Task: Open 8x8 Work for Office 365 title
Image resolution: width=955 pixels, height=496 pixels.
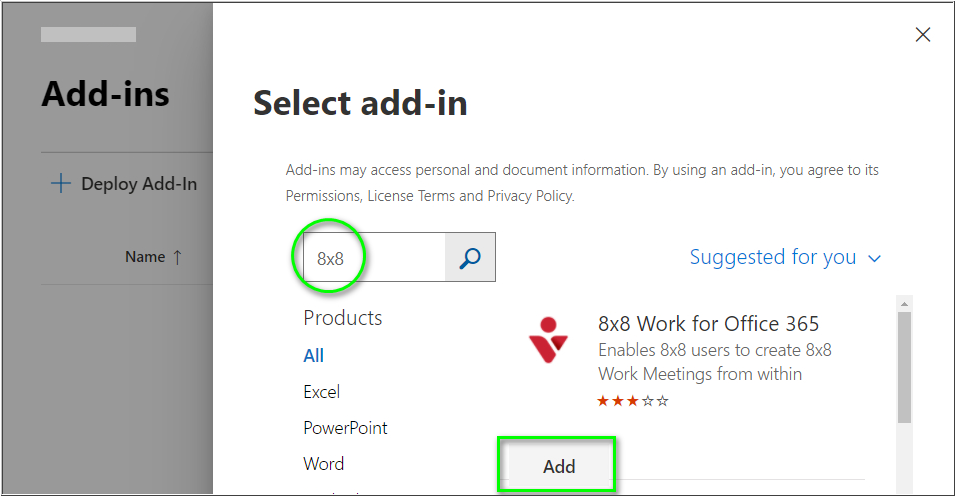Action: pos(708,324)
